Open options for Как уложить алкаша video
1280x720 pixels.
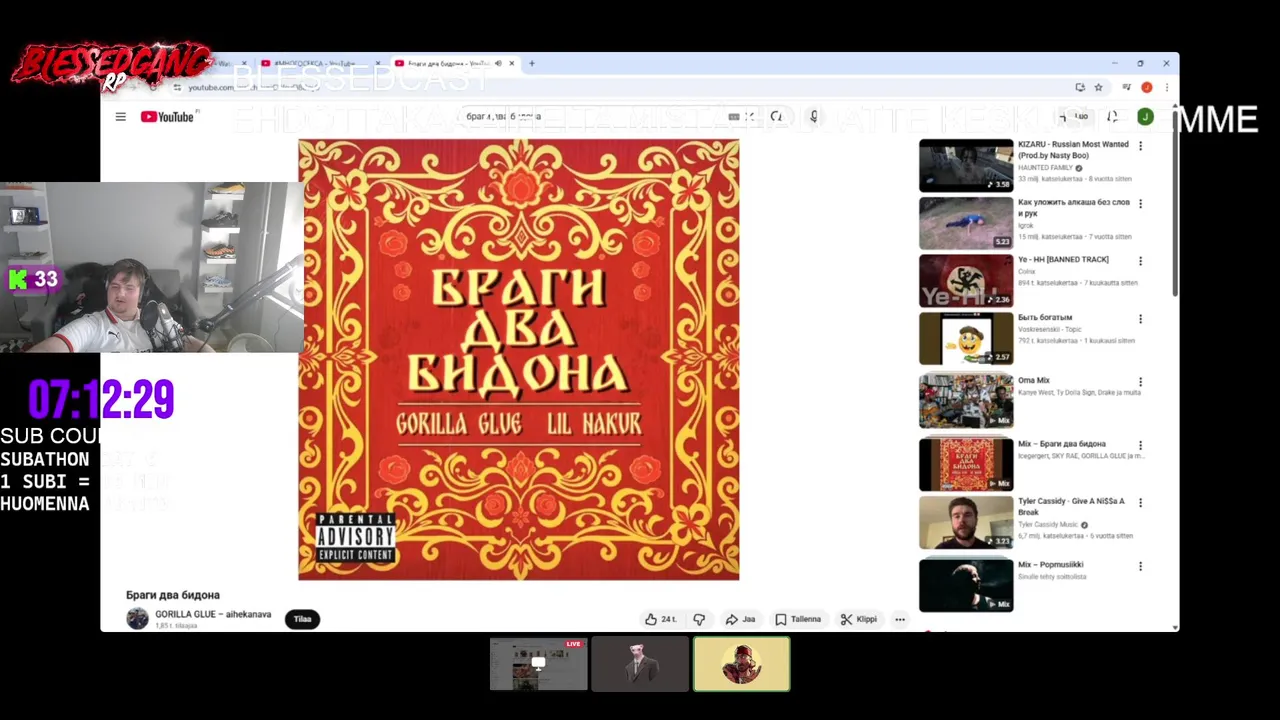point(1140,204)
